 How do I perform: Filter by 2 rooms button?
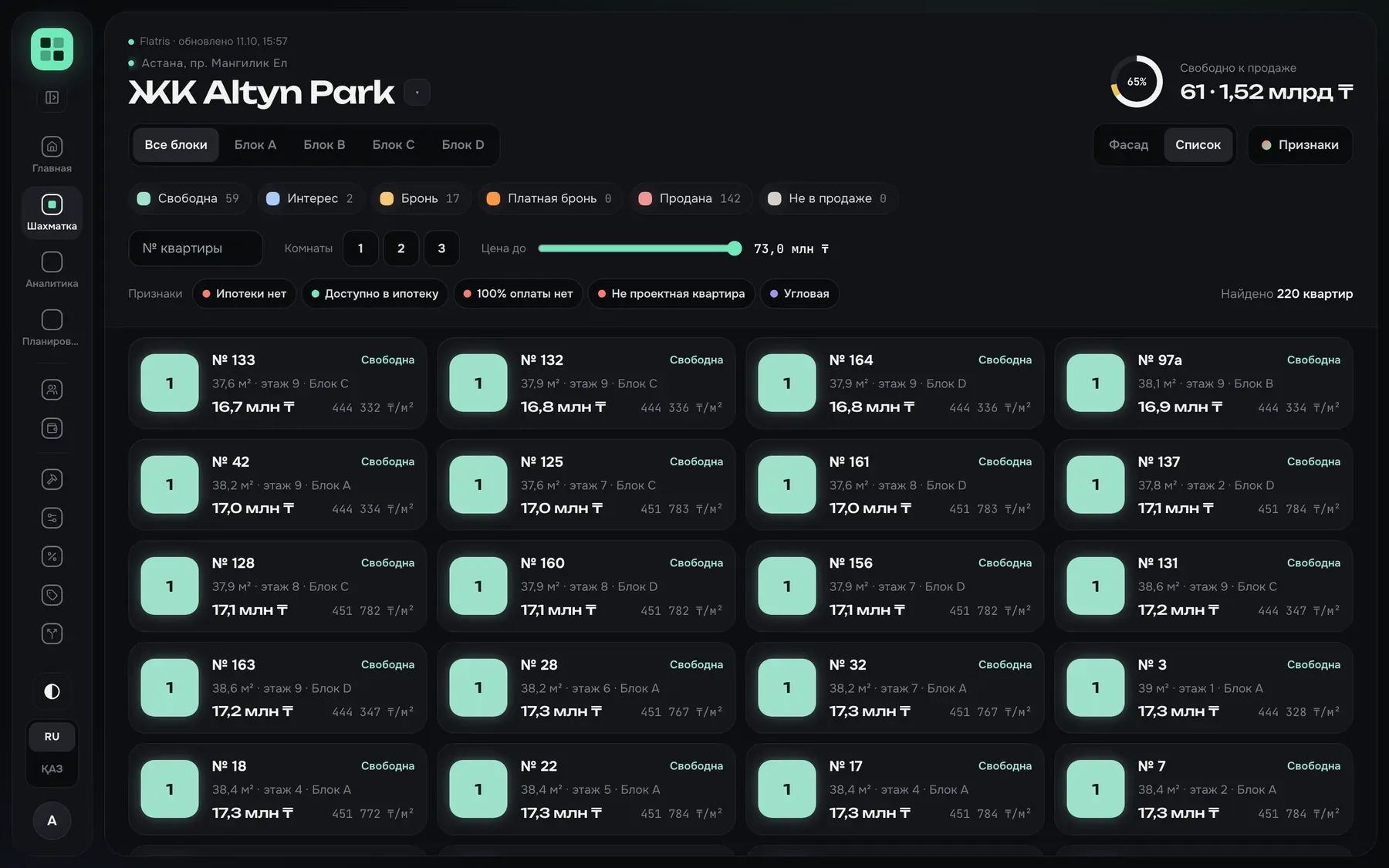pos(401,248)
